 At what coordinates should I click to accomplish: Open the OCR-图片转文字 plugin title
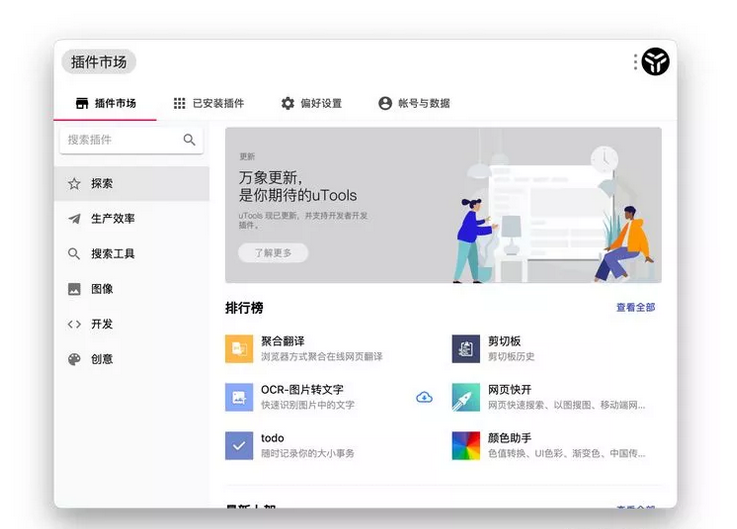point(302,390)
